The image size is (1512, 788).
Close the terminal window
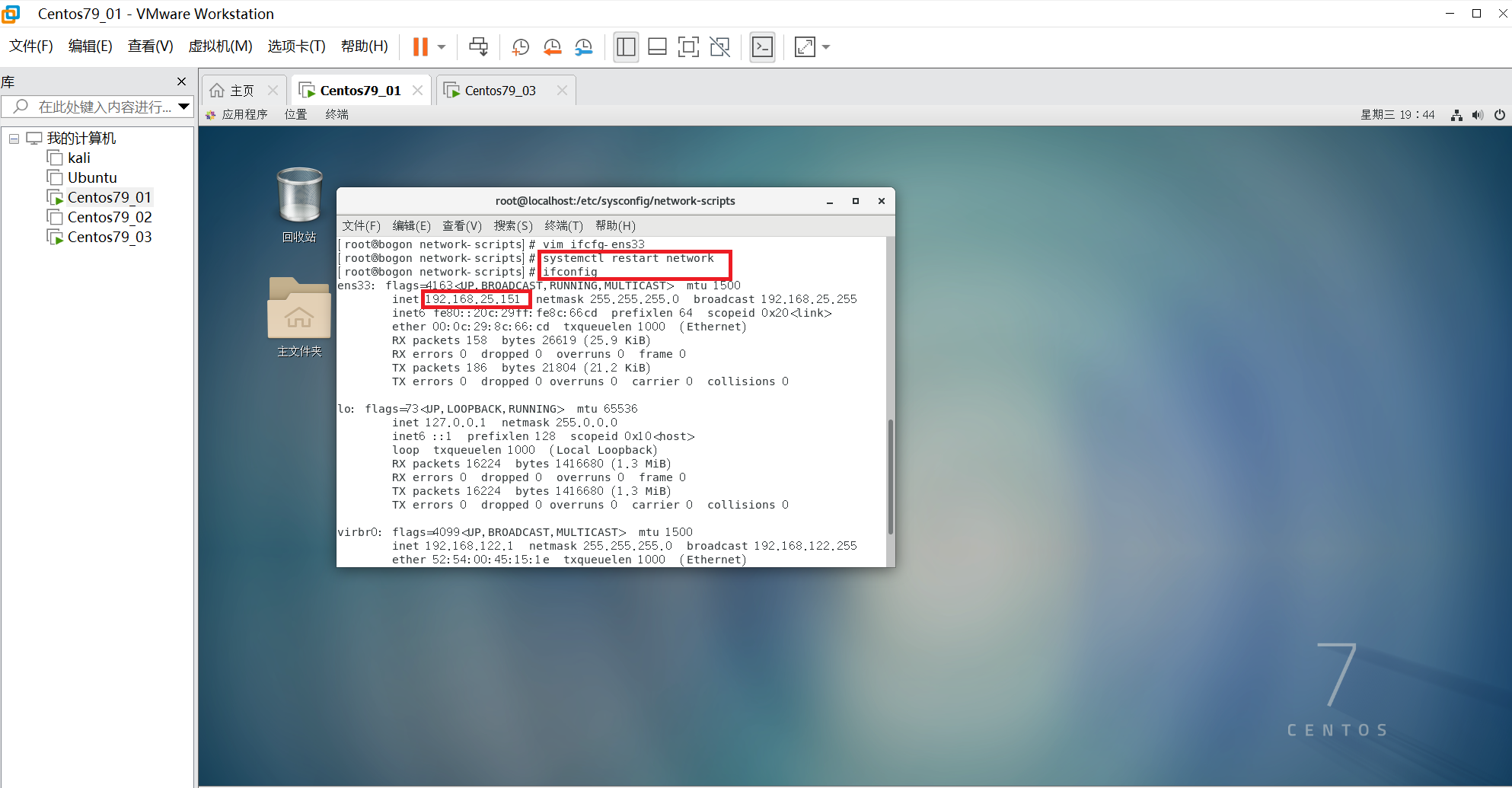coord(882,202)
